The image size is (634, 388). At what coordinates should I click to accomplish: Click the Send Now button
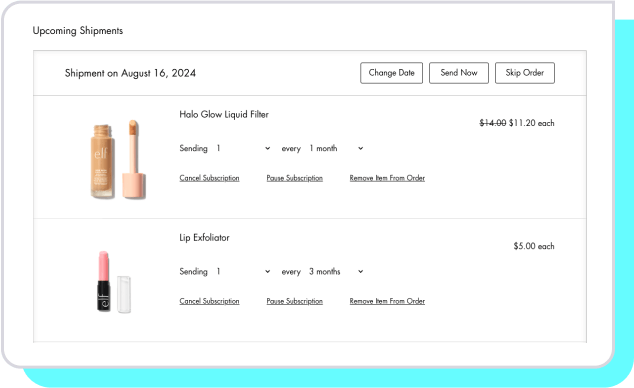point(459,73)
